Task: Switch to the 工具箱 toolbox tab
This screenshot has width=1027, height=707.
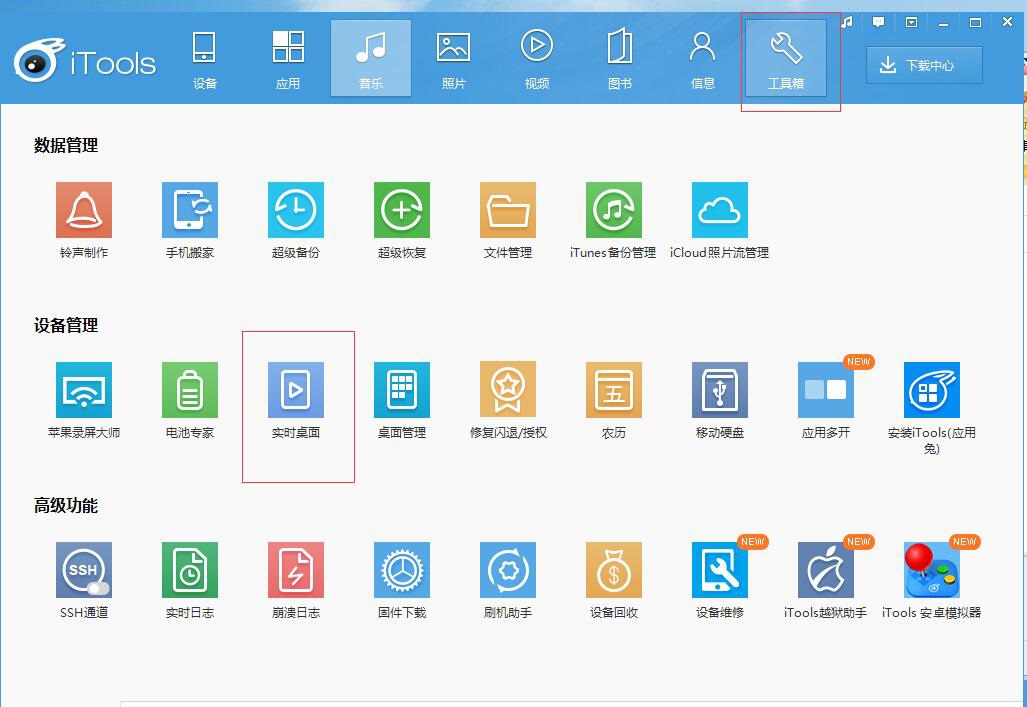Action: (x=786, y=59)
